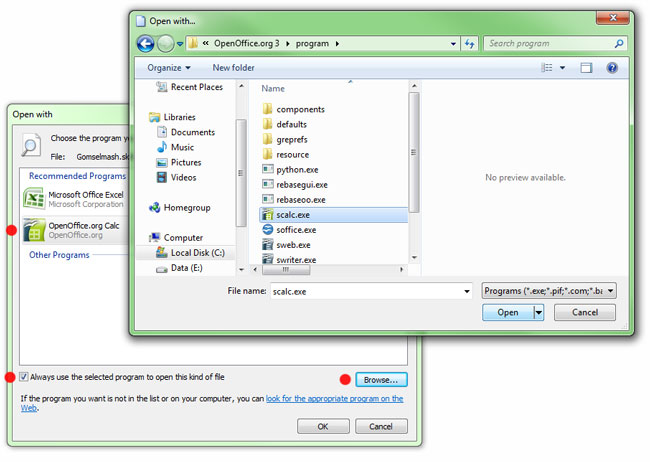Refresh the program folder view
This screenshot has width=650, height=462.
(x=470, y=44)
